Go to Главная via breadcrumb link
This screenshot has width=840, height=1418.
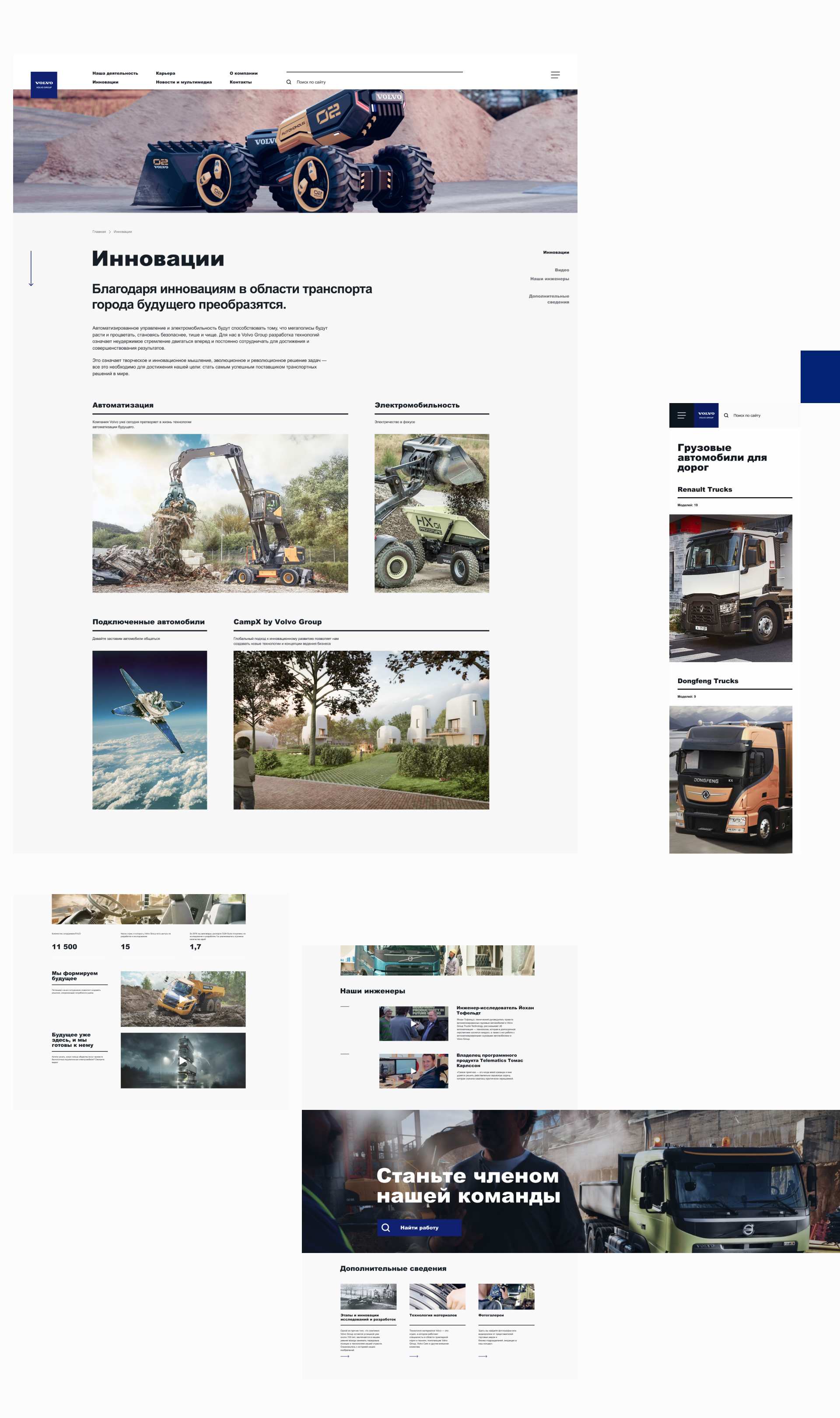pyautogui.click(x=99, y=232)
